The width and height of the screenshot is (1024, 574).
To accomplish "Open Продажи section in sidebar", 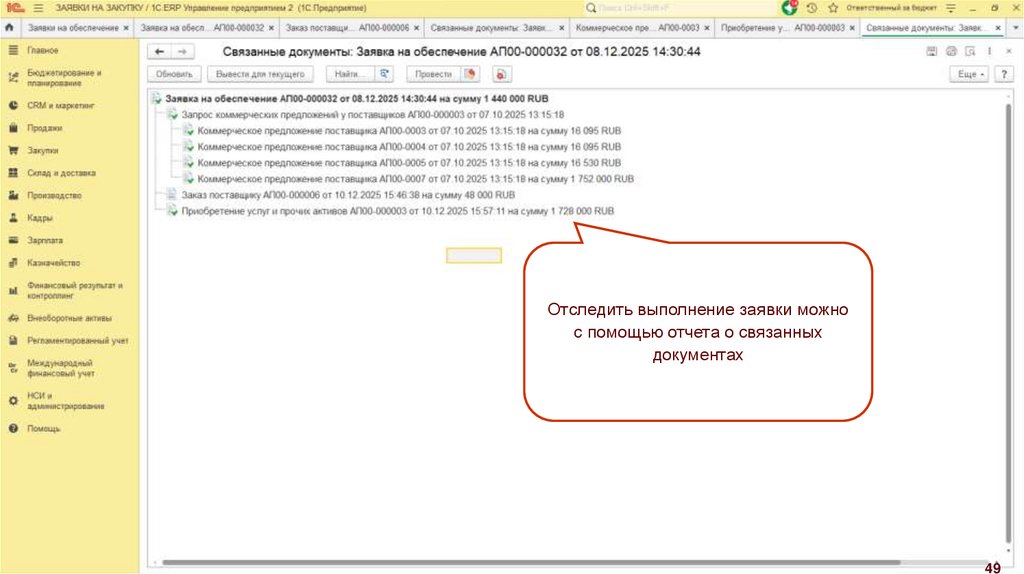I will tap(44, 128).
